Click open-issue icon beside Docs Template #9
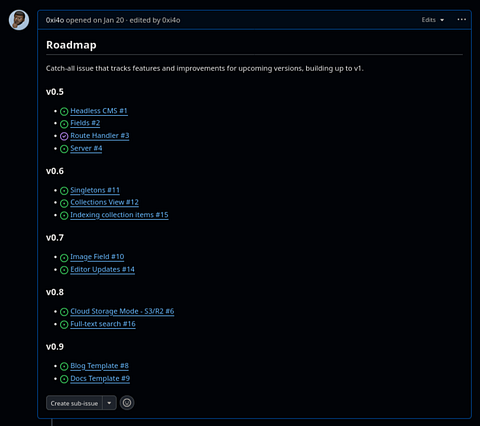The image size is (480, 426). (64, 379)
